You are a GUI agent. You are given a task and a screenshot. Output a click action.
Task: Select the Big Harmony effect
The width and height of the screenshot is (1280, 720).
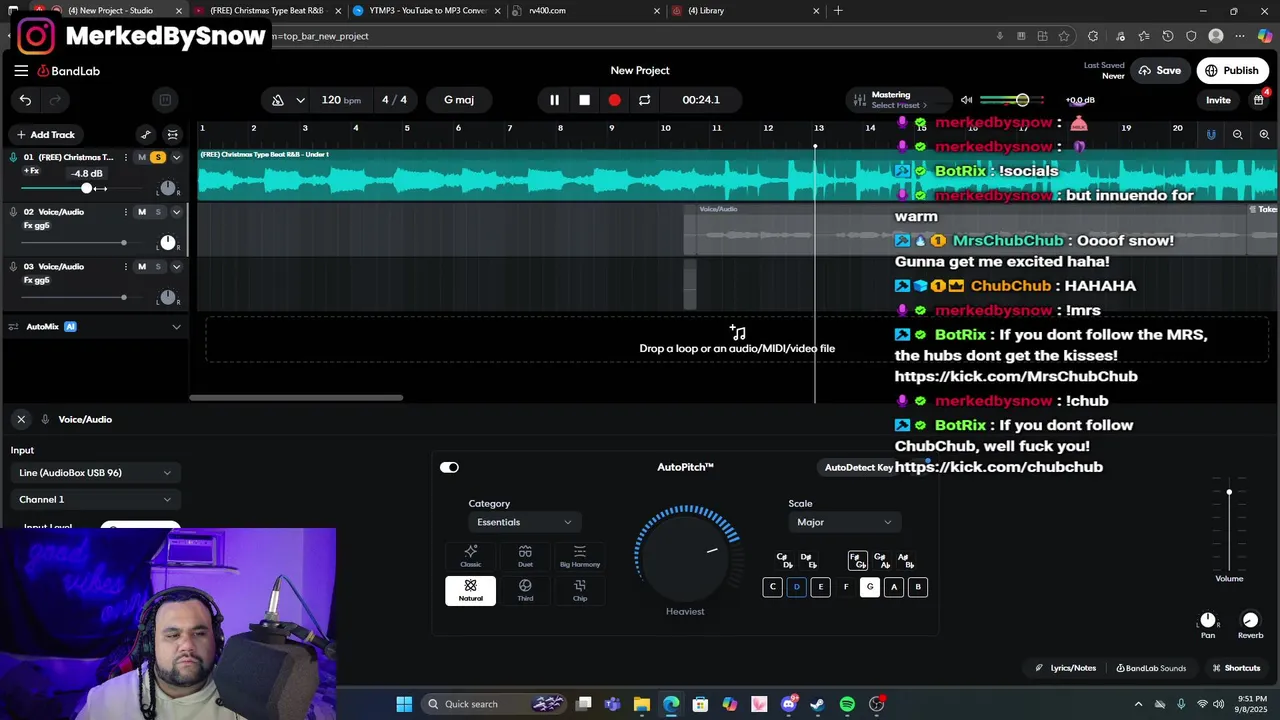pos(580,557)
